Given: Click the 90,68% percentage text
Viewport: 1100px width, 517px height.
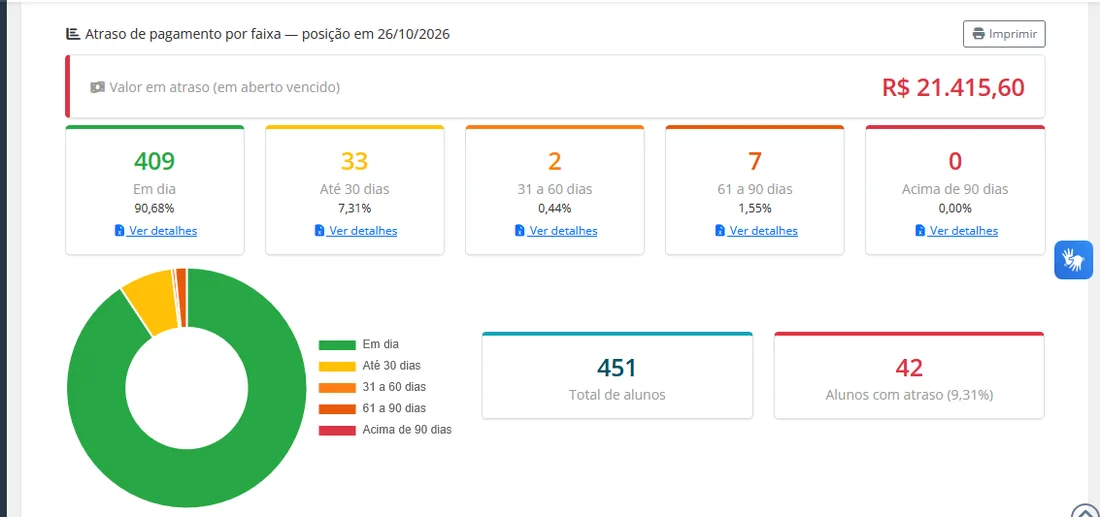Looking at the screenshot, I should point(154,208).
